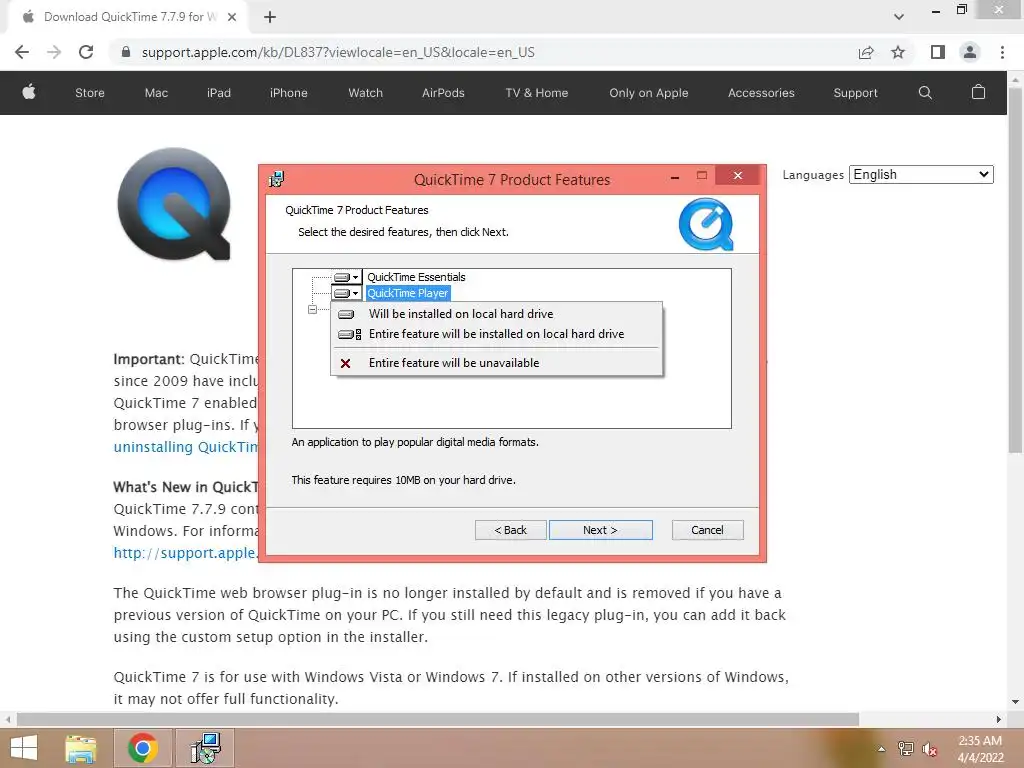Collapse the tree node with the minus box

click(x=312, y=310)
